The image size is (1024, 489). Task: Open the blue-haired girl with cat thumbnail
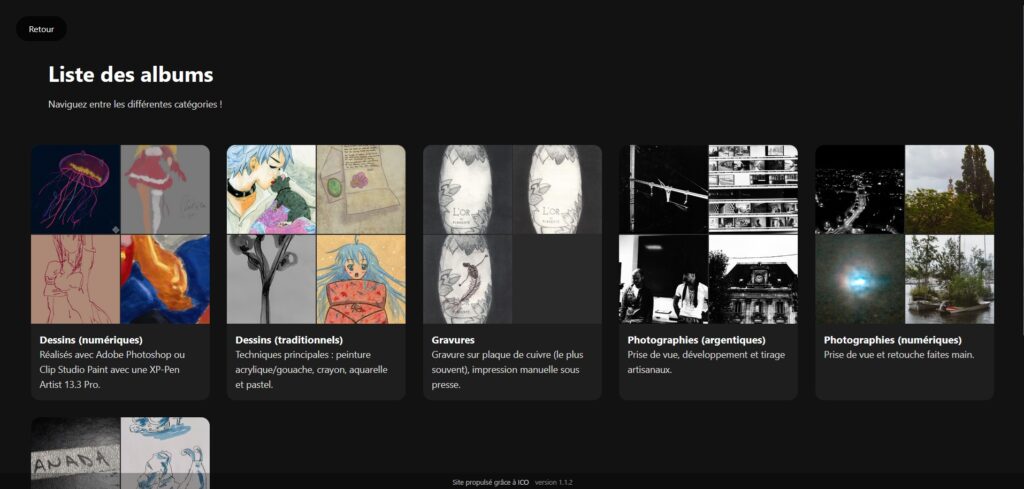coord(271,189)
